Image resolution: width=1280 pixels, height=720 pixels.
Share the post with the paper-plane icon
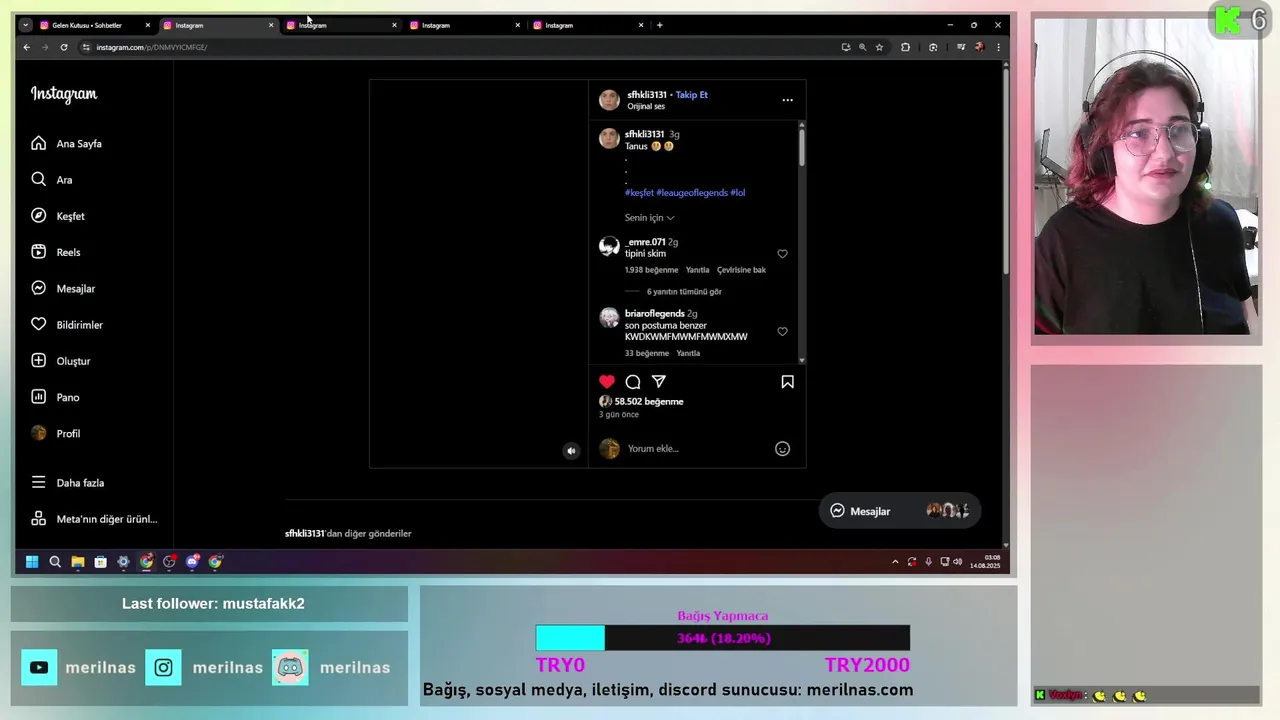pyautogui.click(x=659, y=381)
